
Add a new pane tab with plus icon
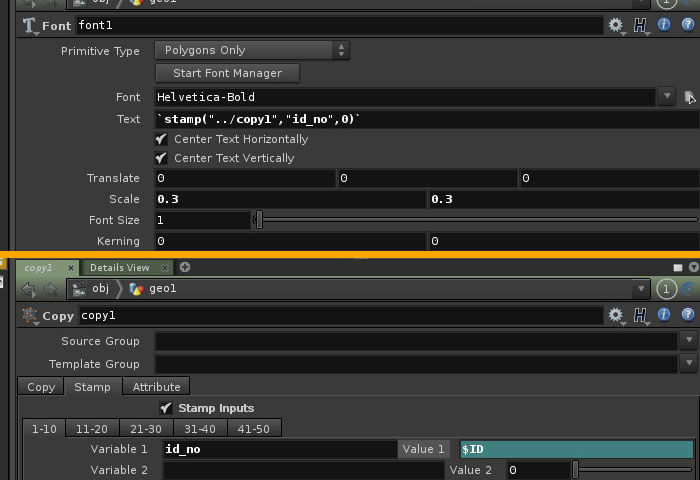[185, 267]
